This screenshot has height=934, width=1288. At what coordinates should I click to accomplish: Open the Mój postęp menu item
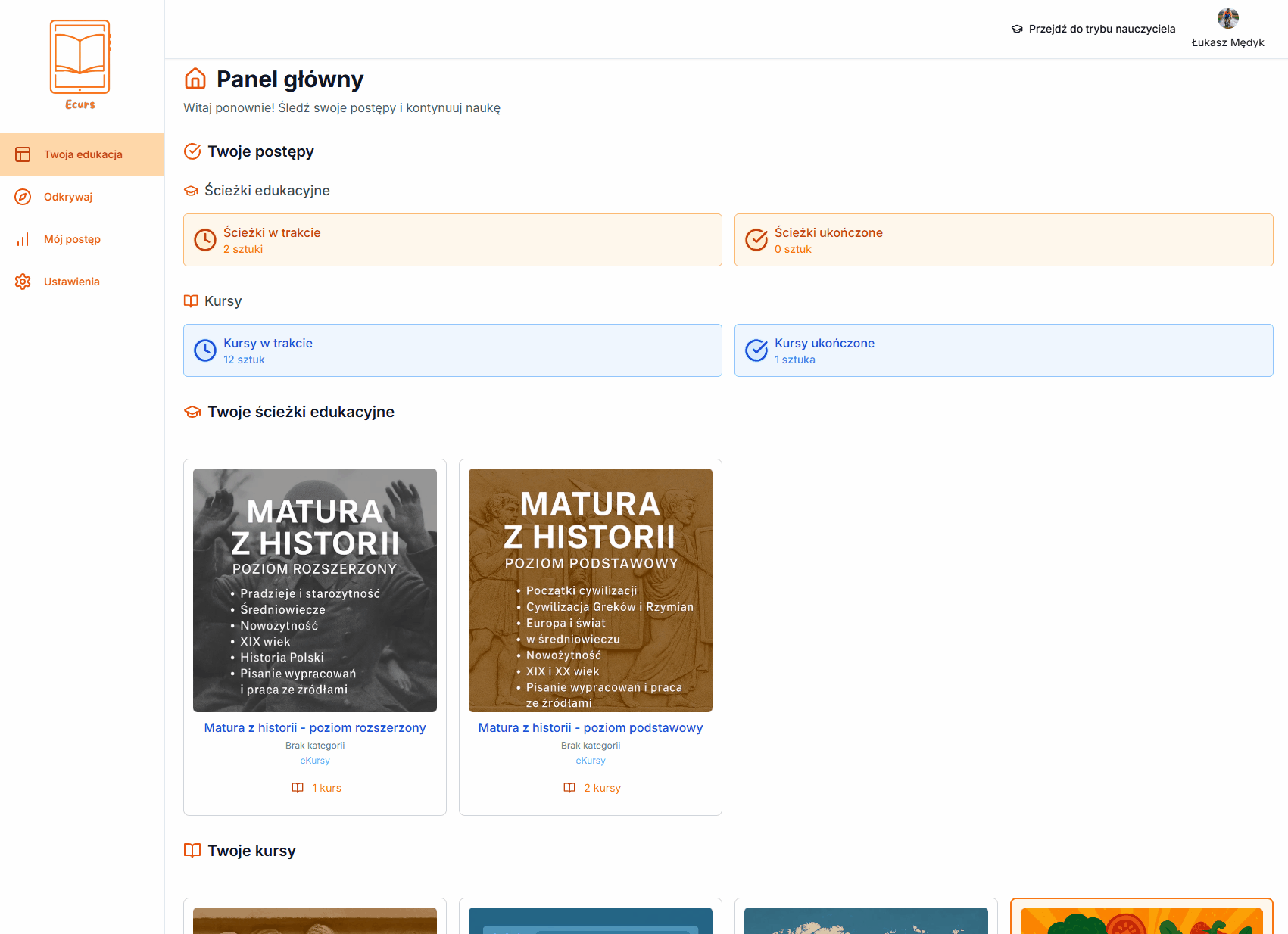coord(72,239)
